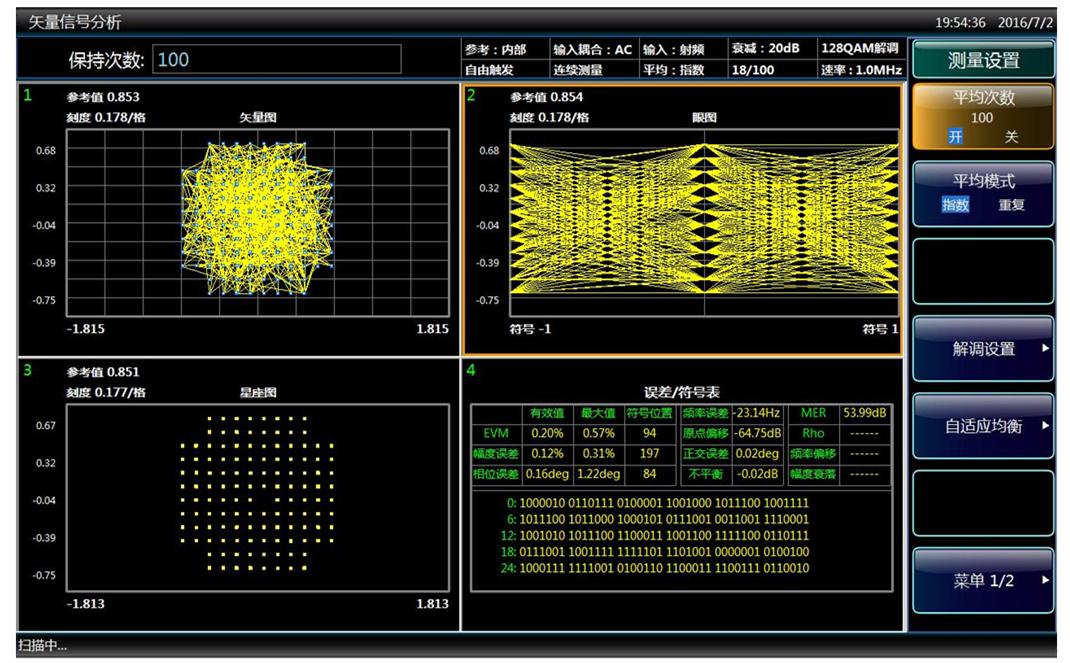
Task: Click the EVM row label in table
Action: click(495, 434)
